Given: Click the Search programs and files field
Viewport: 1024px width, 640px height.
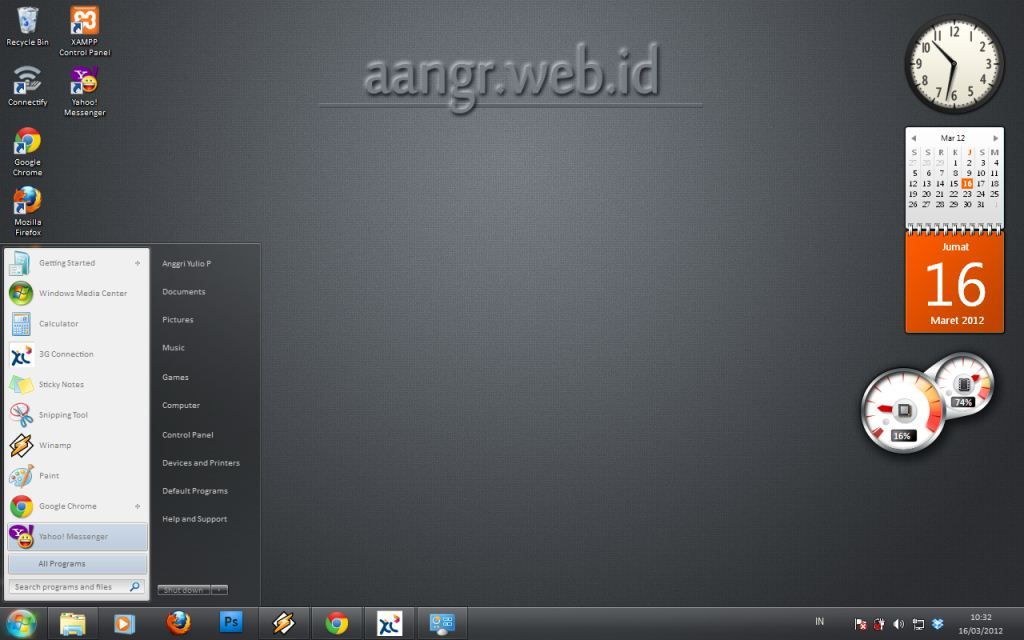Looking at the screenshot, I should [x=70, y=588].
